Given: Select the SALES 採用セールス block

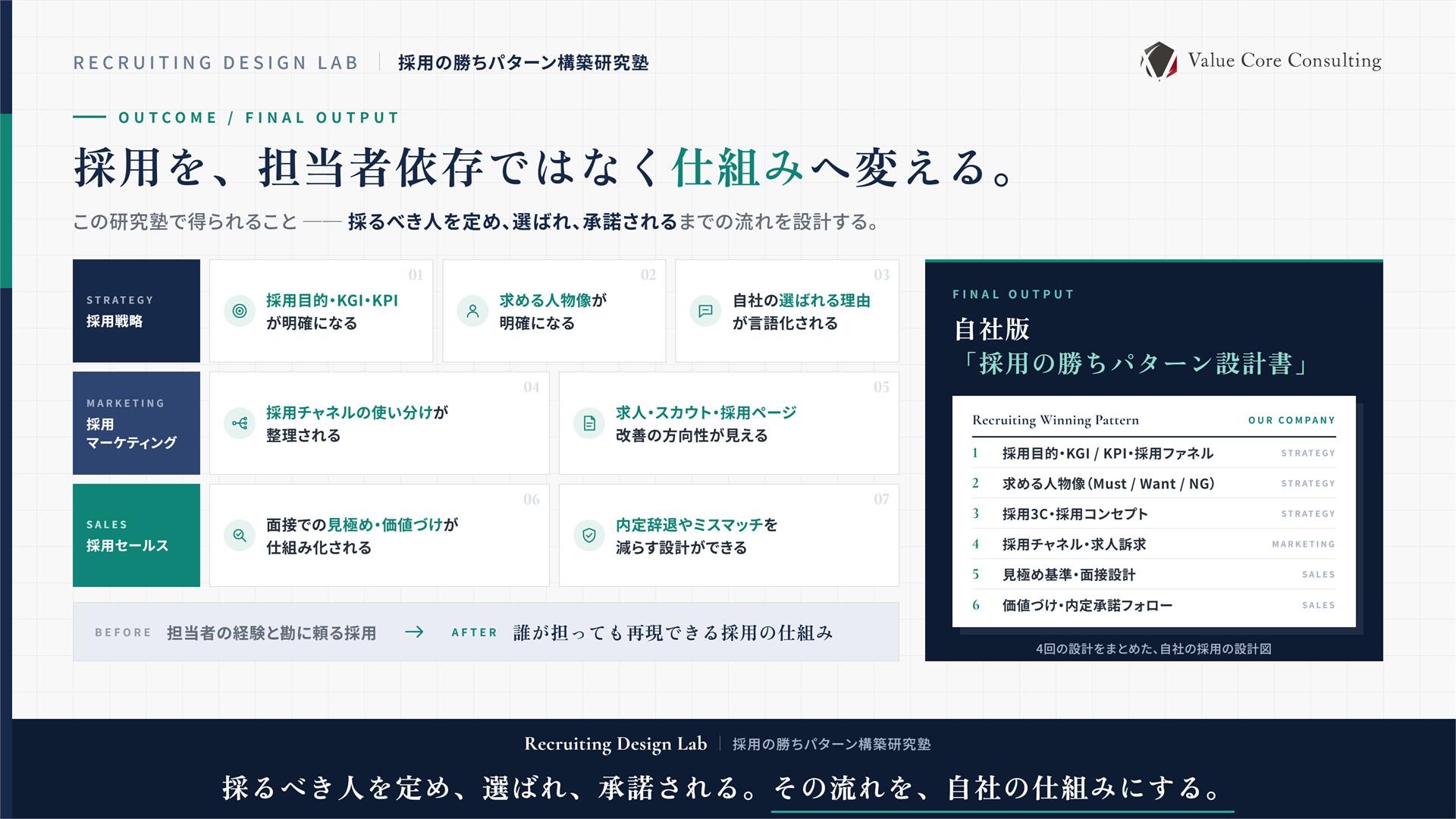Looking at the screenshot, I should [x=136, y=535].
